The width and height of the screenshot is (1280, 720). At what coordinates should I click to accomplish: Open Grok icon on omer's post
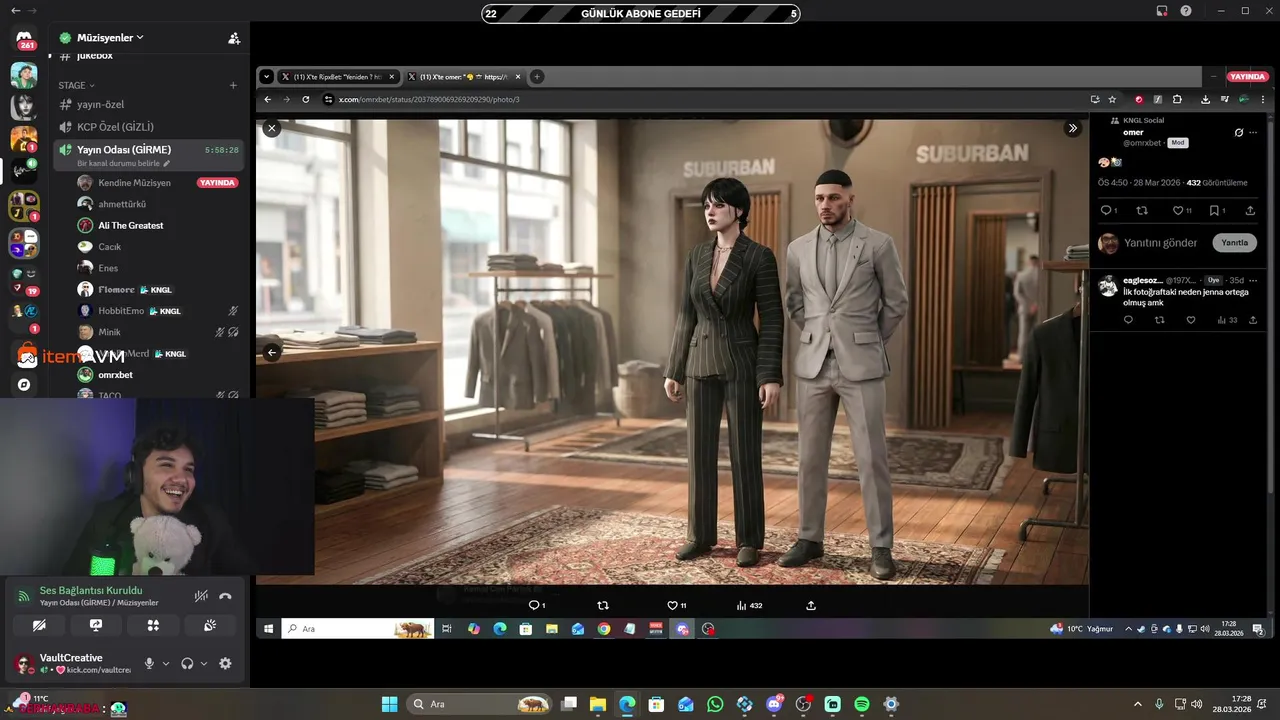1239,132
